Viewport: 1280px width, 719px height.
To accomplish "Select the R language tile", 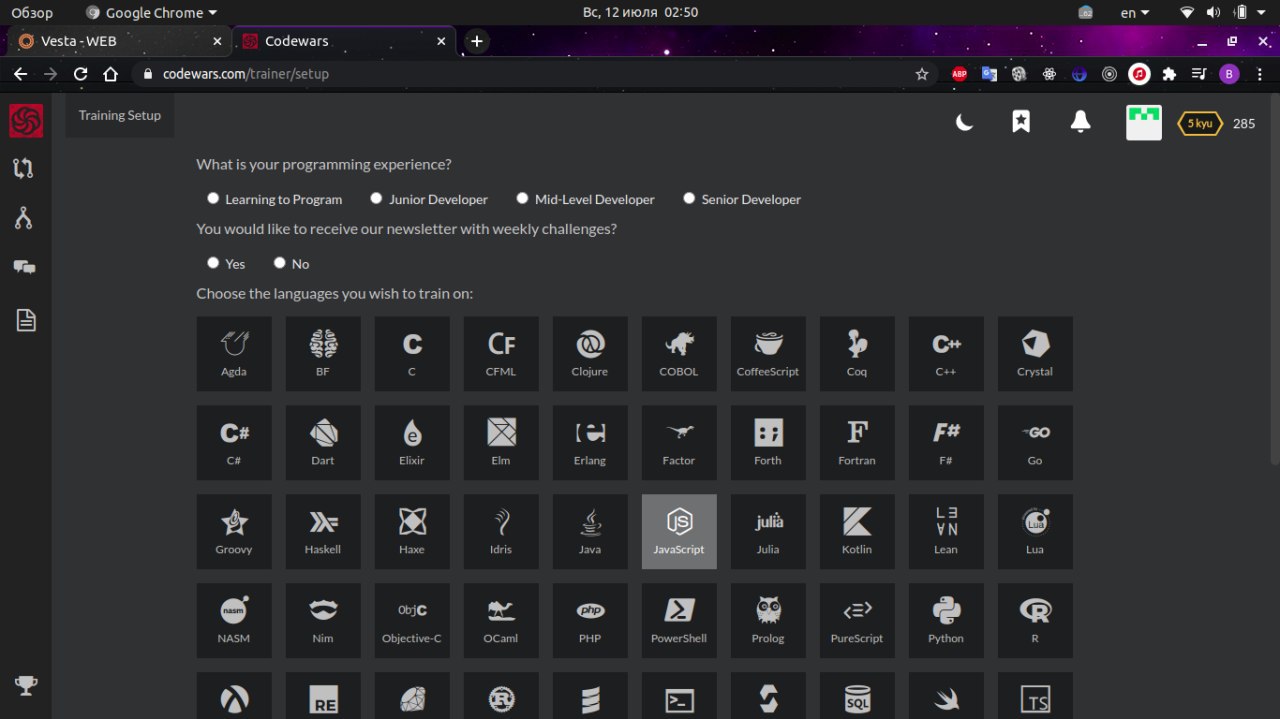I will 1035,621.
